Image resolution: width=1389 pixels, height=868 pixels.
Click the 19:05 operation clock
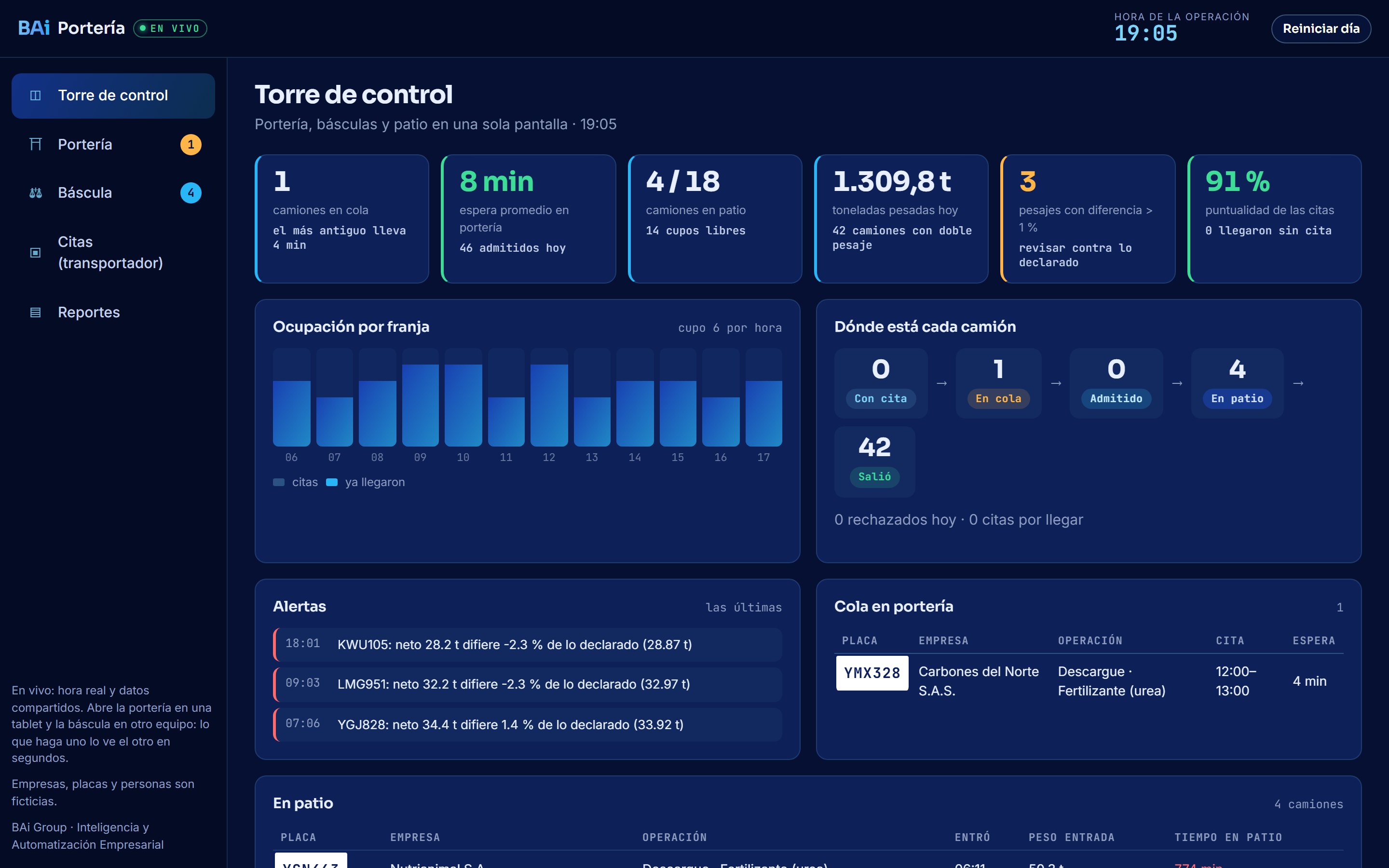pyautogui.click(x=1145, y=33)
